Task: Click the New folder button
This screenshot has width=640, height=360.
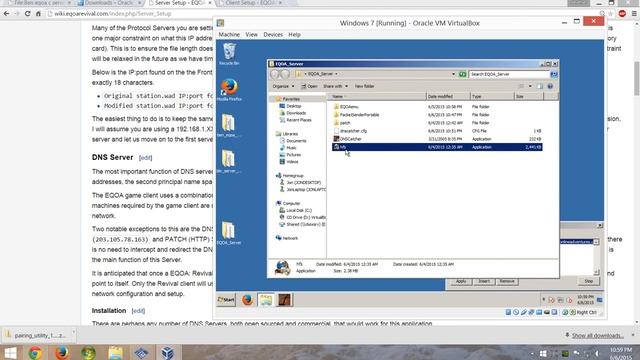Action: pyautogui.click(x=364, y=86)
